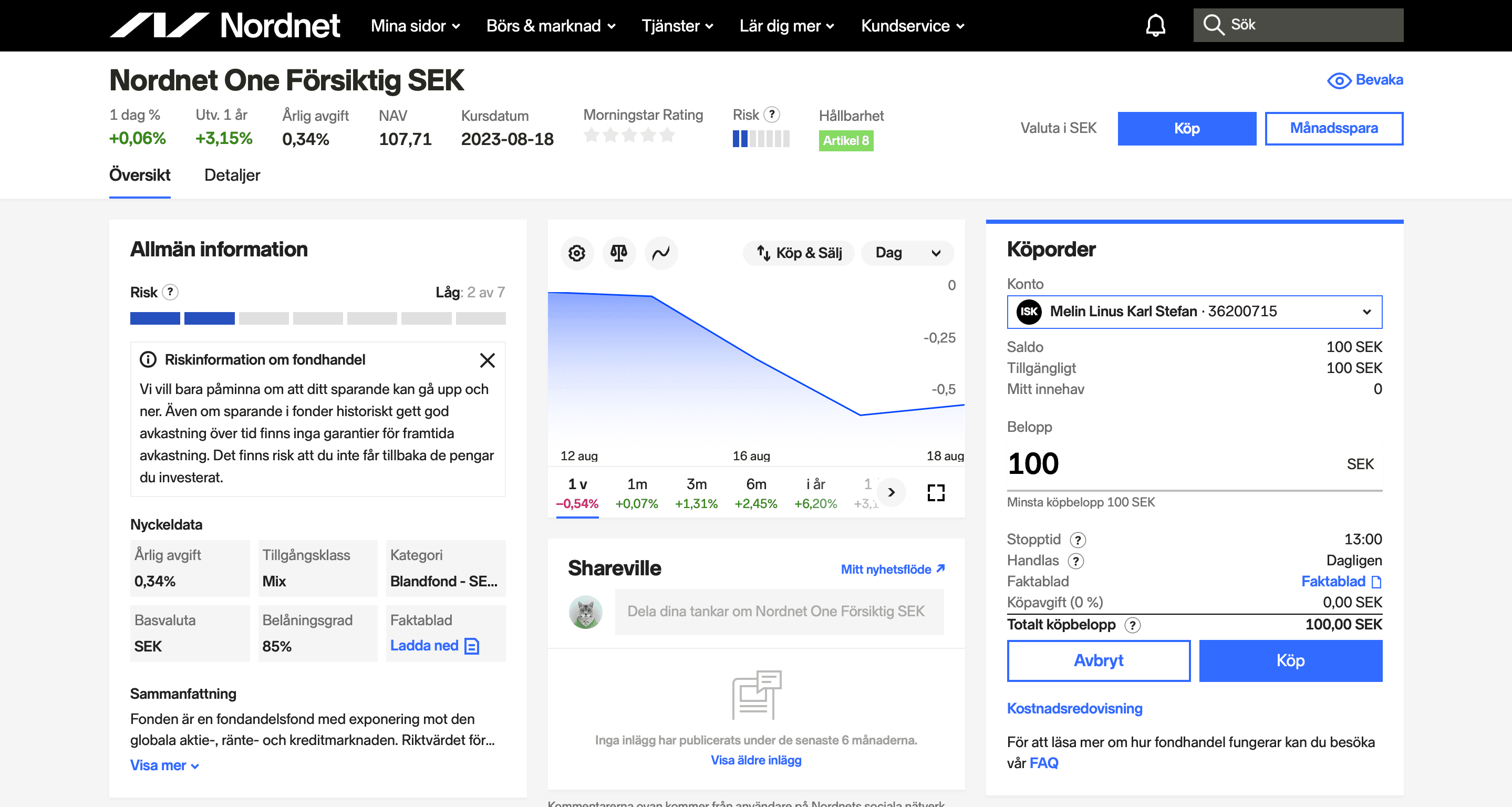The width and height of the screenshot is (1512, 807).
Task: Click the compare scales icon
Action: (619, 253)
